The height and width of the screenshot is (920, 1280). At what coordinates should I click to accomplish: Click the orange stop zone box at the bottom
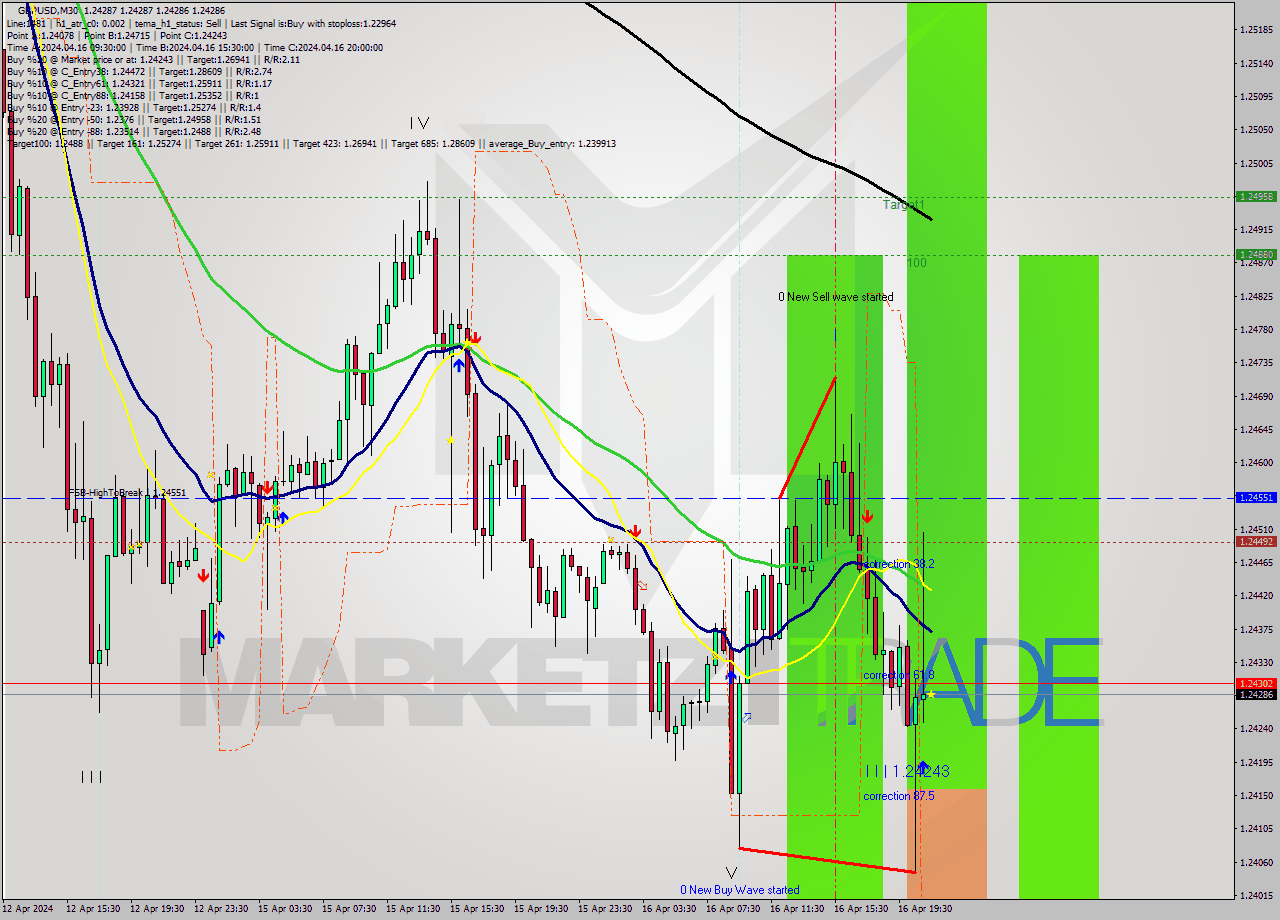click(947, 843)
